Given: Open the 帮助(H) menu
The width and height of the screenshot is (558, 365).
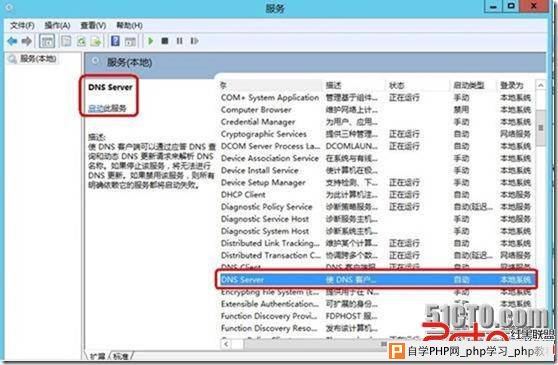Looking at the screenshot, I should click(130, 25).
